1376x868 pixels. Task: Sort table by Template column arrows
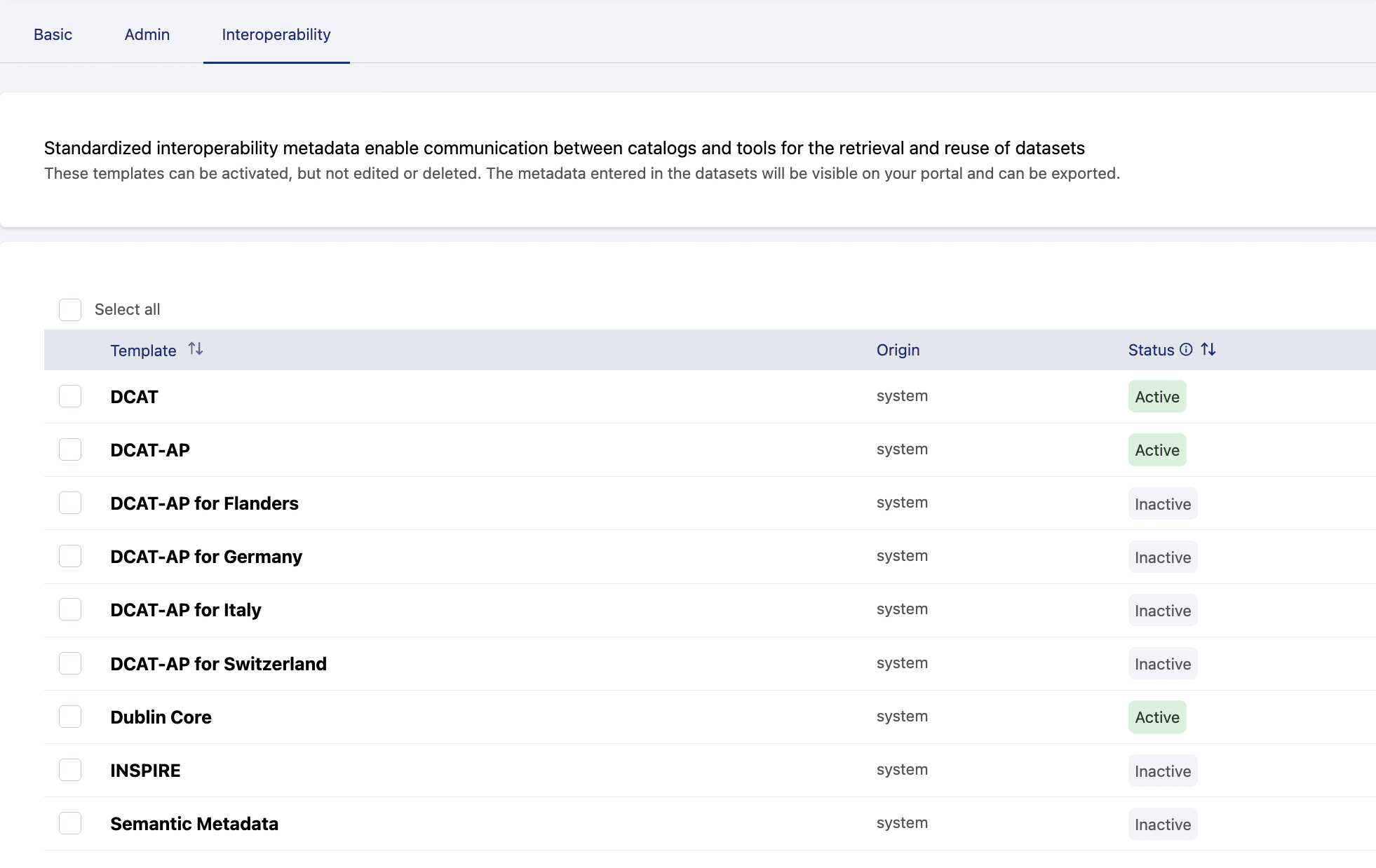pyautogui.click(x=196, y=349)
